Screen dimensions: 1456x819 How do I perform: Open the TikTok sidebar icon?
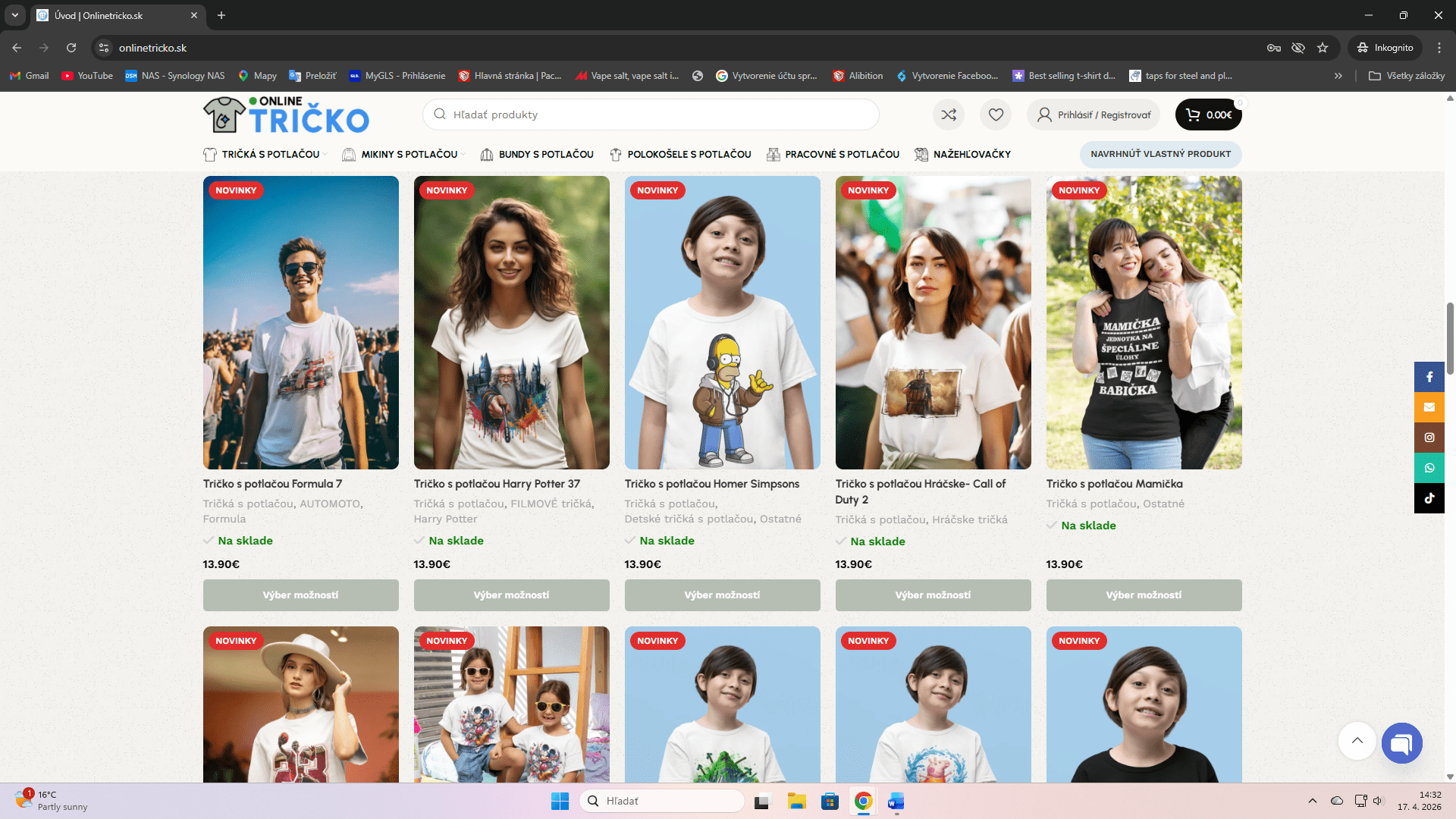(1429, 498)
